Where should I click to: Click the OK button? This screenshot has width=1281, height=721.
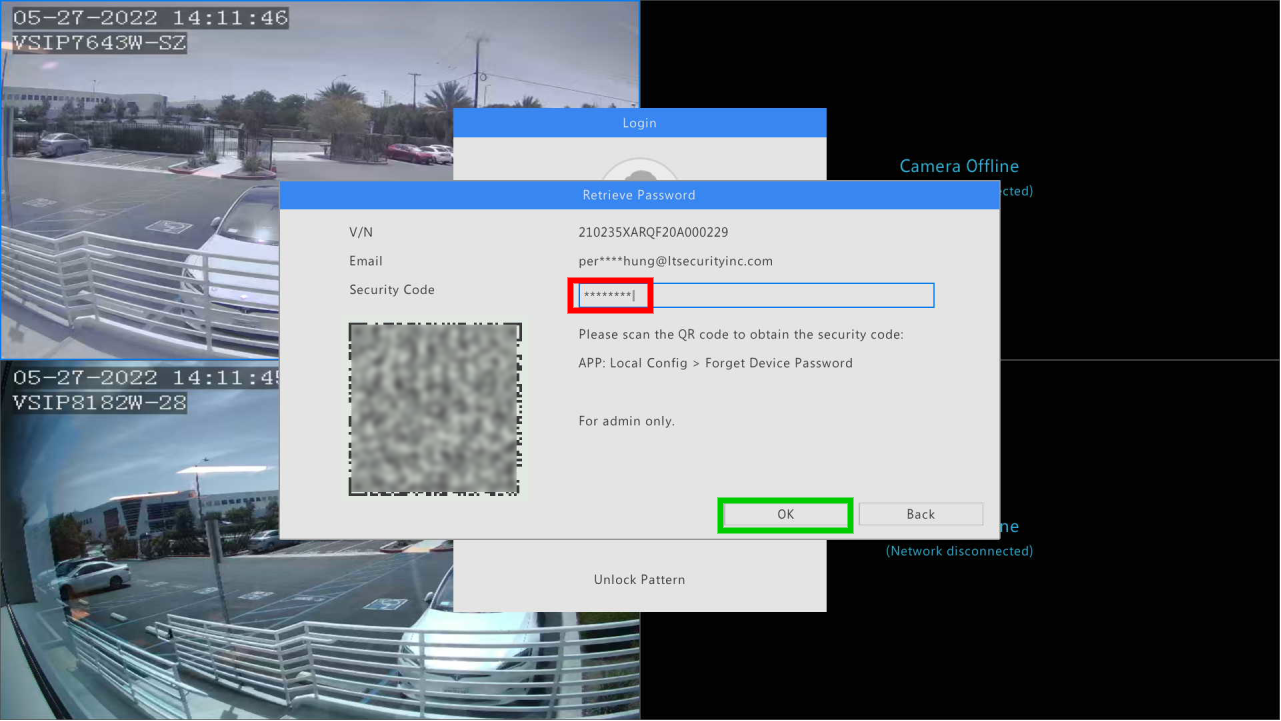coord(785,514)
